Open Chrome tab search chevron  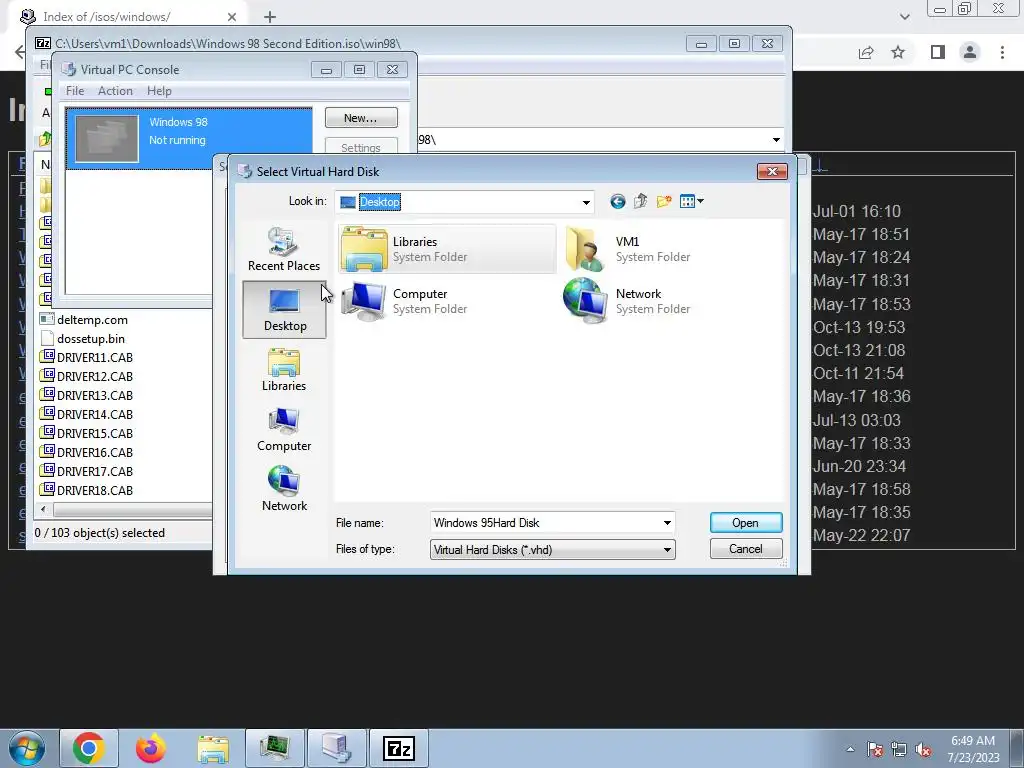click(x=904, y=17)
